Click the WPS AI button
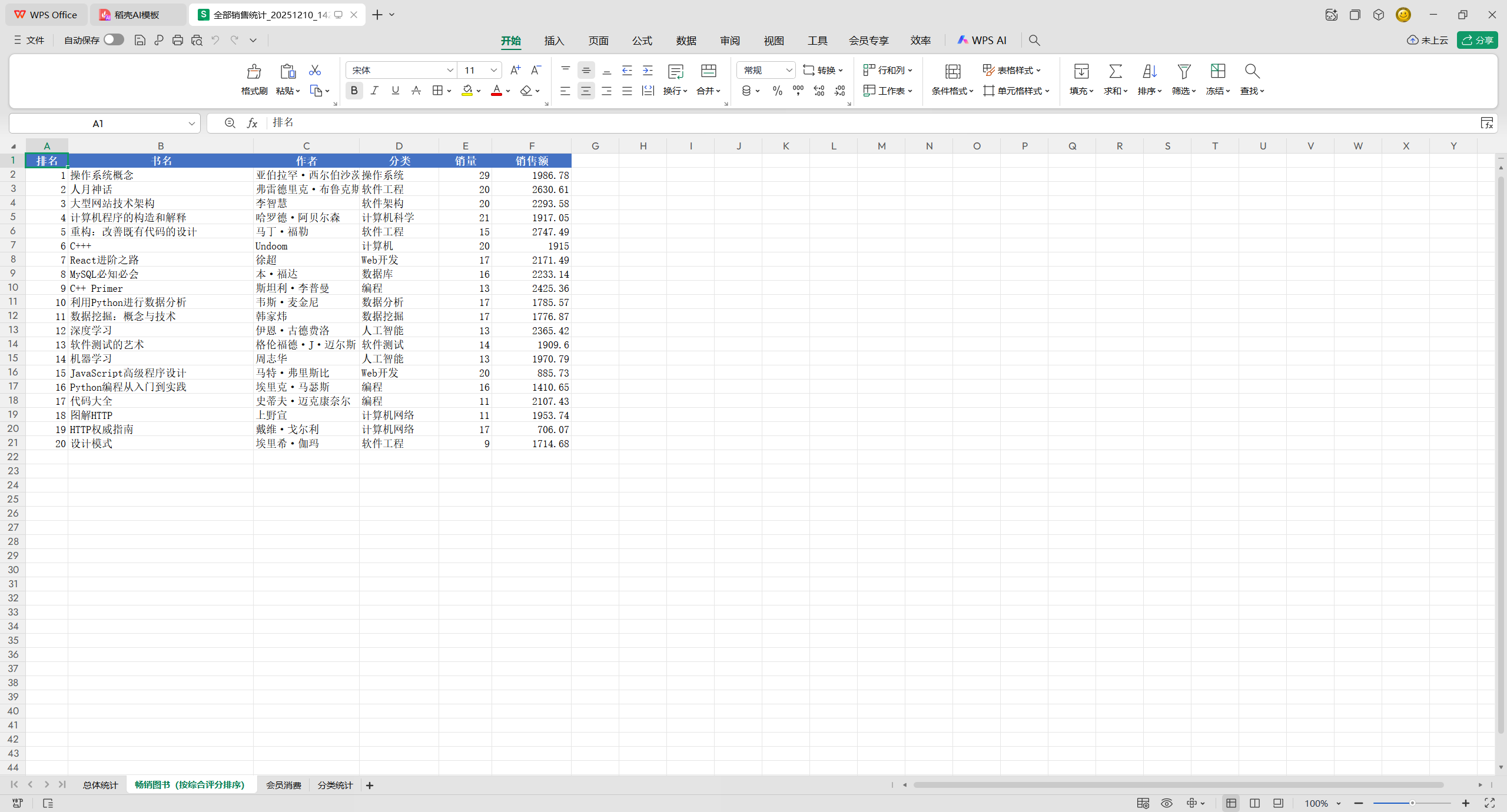The height and width of the screenshot is (812, 1507). [982, 40]
